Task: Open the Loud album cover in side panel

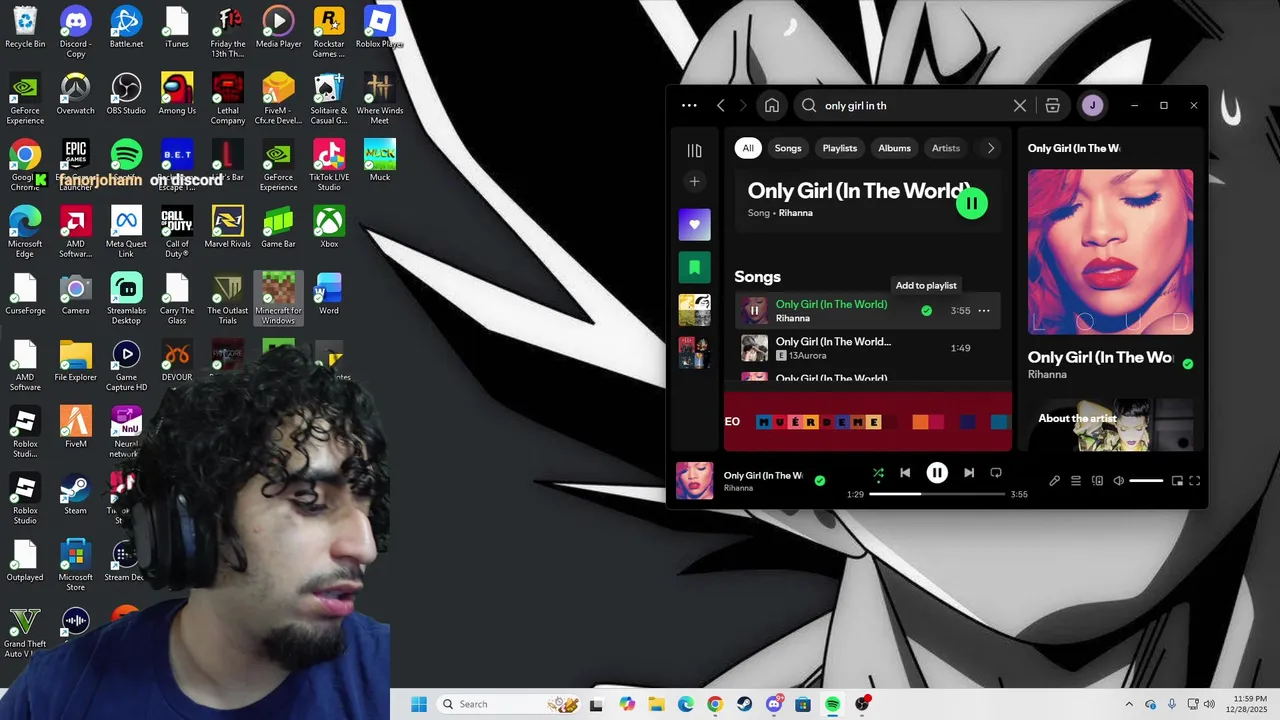Action: point(1110,251)
